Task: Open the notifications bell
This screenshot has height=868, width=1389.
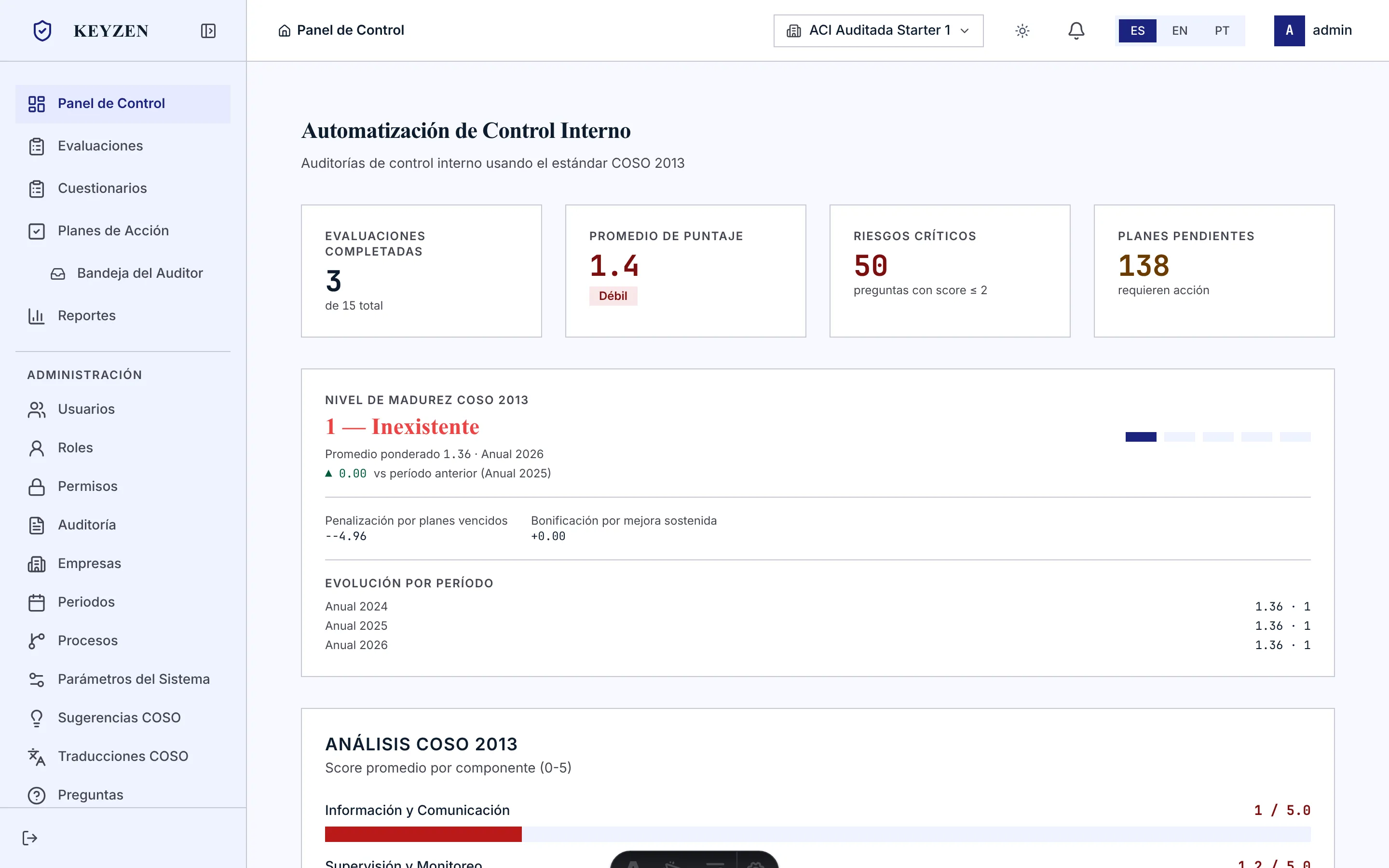Action: [1076, 30]
